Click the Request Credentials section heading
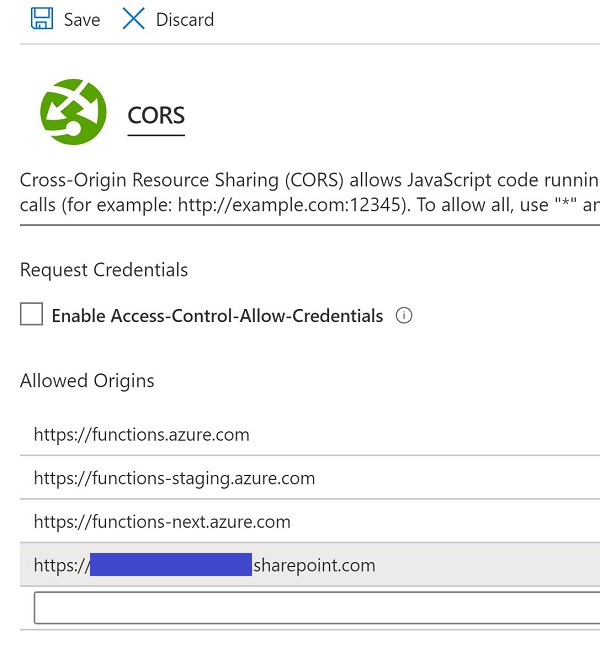This screenshot has height=647, width=600. tap(104, 270)
